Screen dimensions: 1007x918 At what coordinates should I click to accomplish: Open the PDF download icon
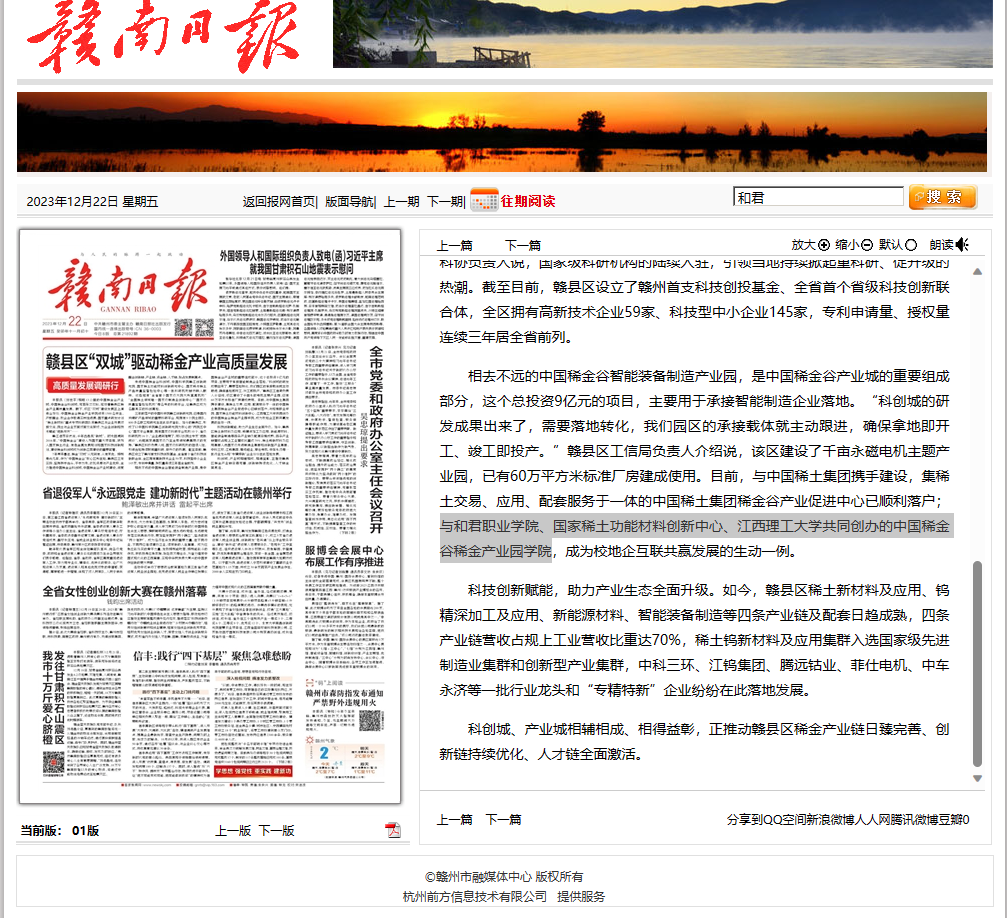(393, 830)
